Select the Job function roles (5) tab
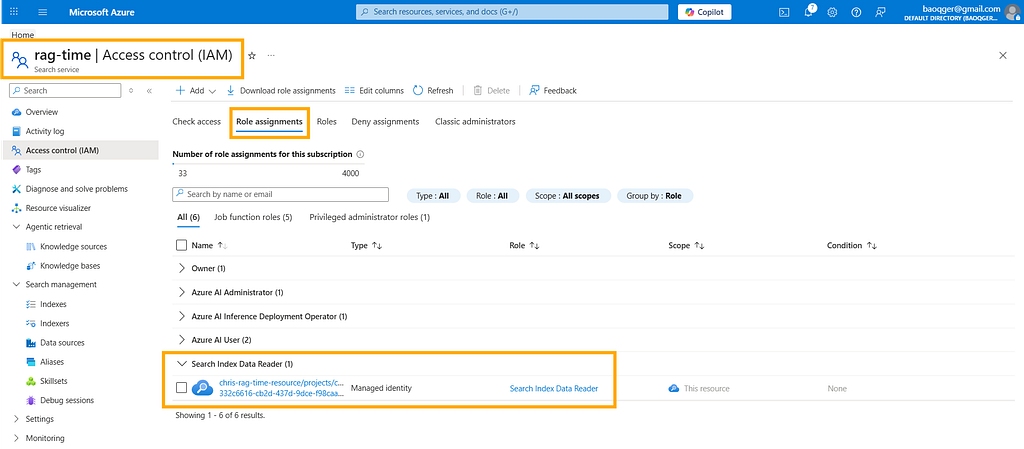Viewport: 1024px width, 449px height. 253,217
